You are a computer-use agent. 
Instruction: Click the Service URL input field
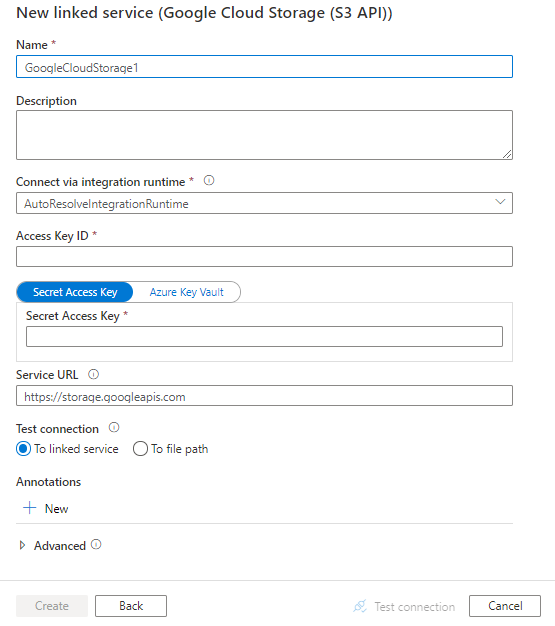264,396
